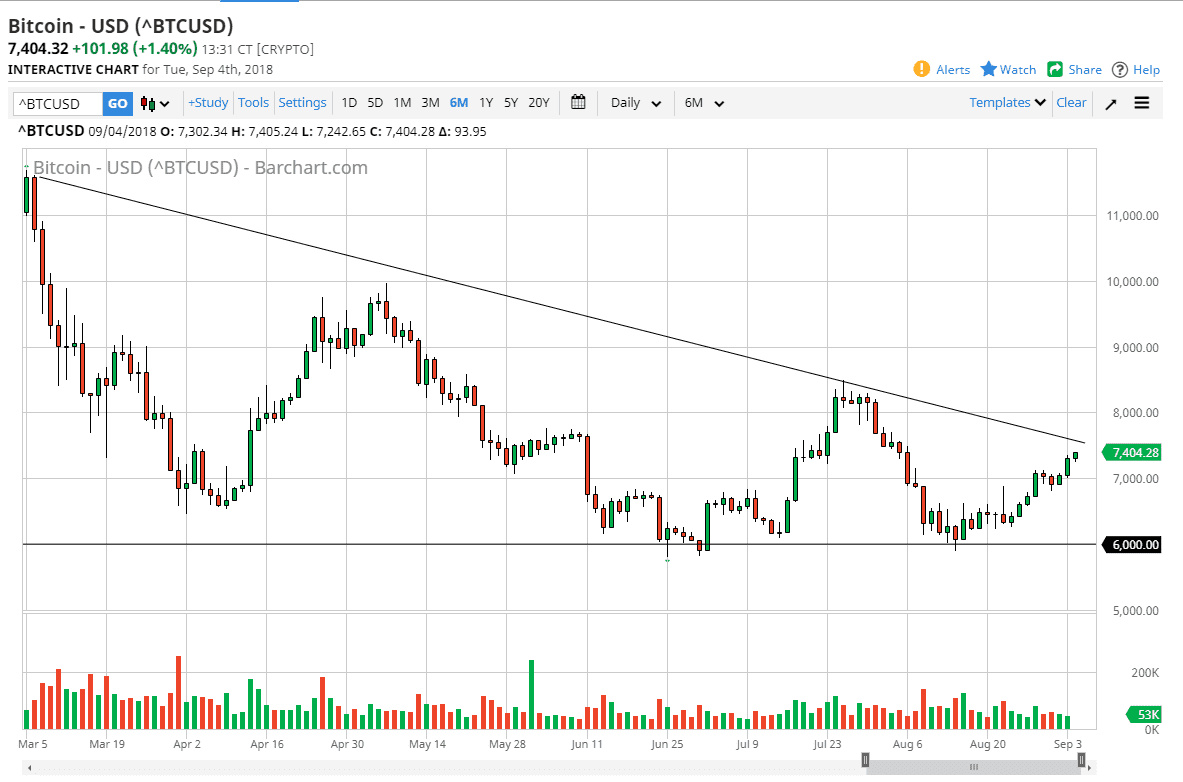1183x782 pixels.
Task: Toggle the 1Y timeframe
Action: coord(485,102)
